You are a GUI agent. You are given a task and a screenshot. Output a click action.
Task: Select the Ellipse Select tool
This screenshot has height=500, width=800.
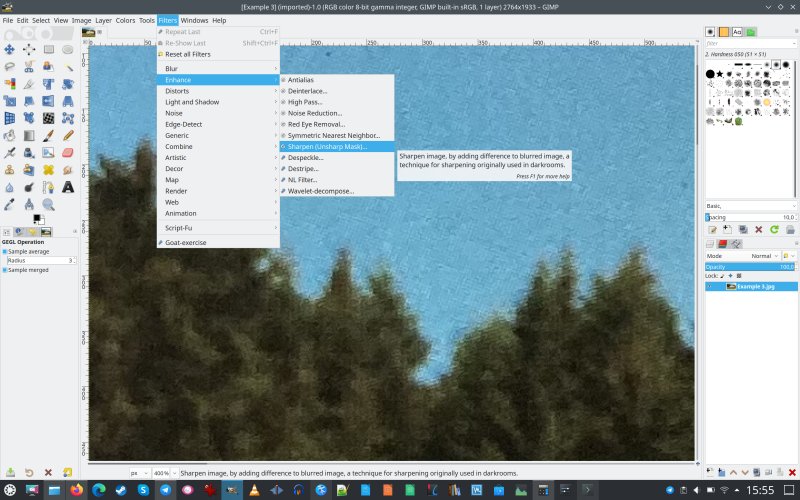click(68, 49)
